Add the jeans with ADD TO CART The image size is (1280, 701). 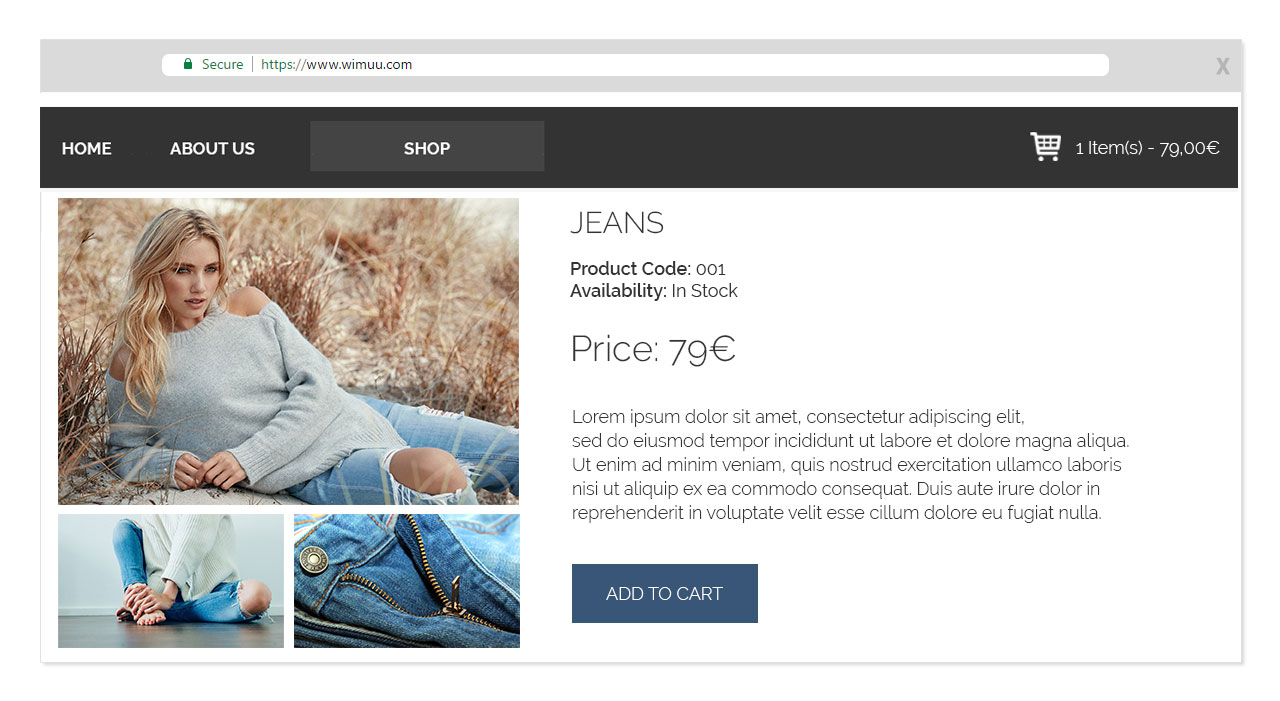click(665, 593)
